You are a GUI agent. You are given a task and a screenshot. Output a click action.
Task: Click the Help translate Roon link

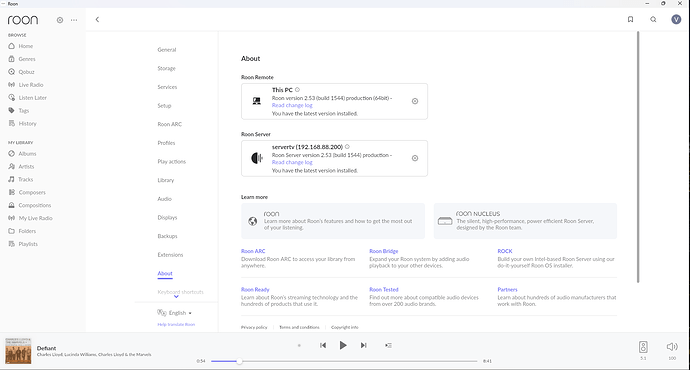(176, 325)
